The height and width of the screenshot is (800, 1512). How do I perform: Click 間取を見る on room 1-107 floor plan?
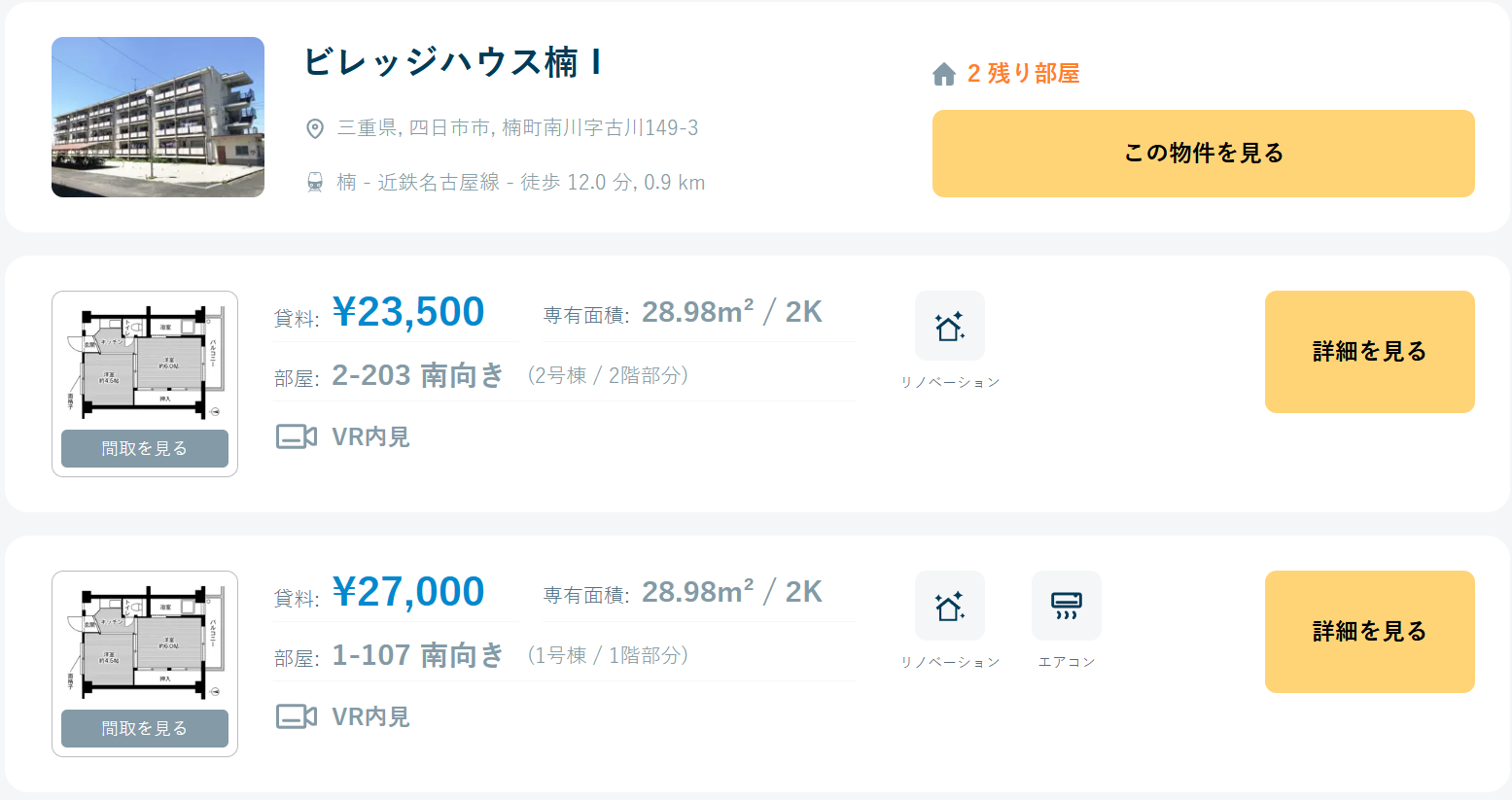click(x=145, y=728)
